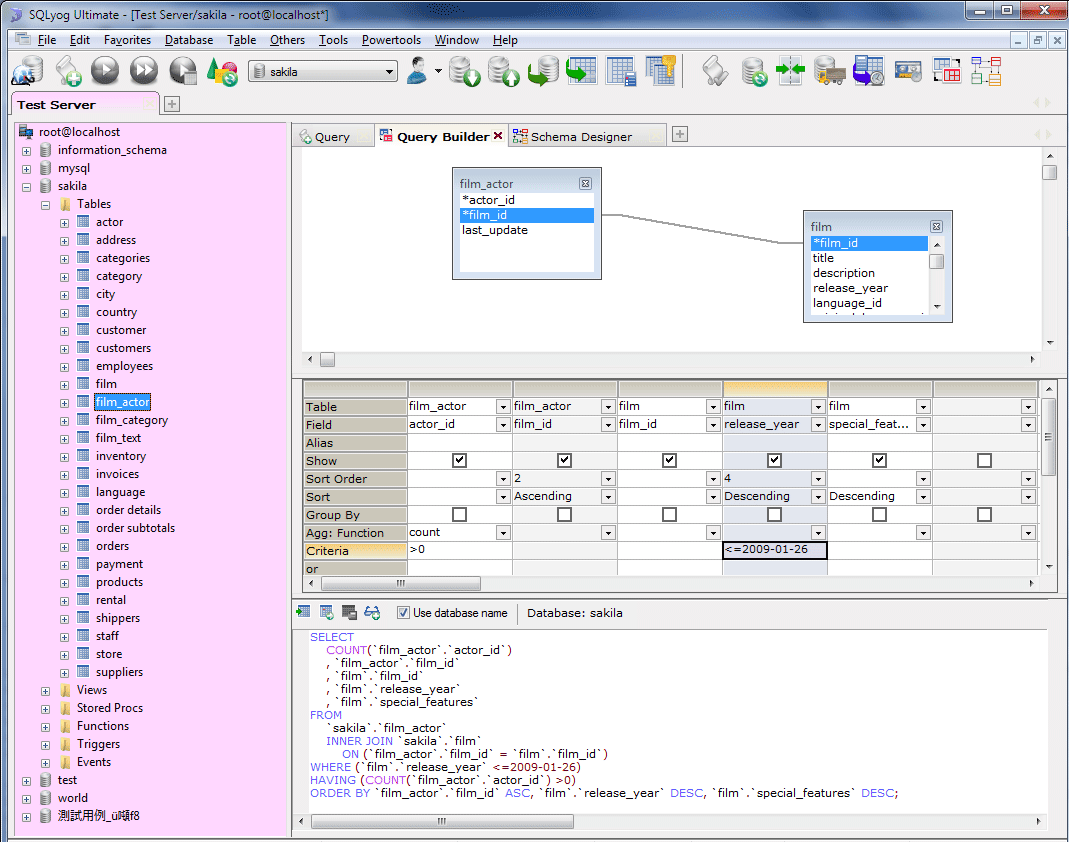Screen dimensions: 1069x842
Task: Click the new query editor icon with green plus
Action: (x=68, y=70)
